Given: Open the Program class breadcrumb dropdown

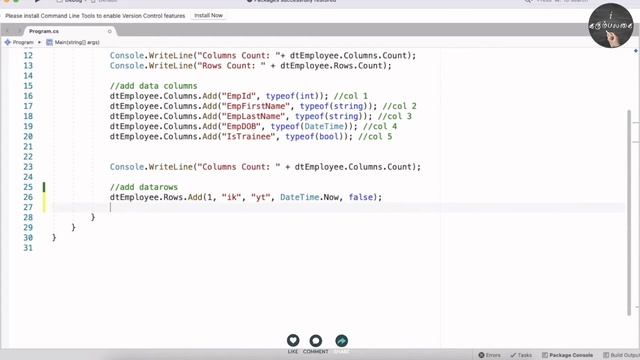Looking at the screenshot, I should [23, 42].
